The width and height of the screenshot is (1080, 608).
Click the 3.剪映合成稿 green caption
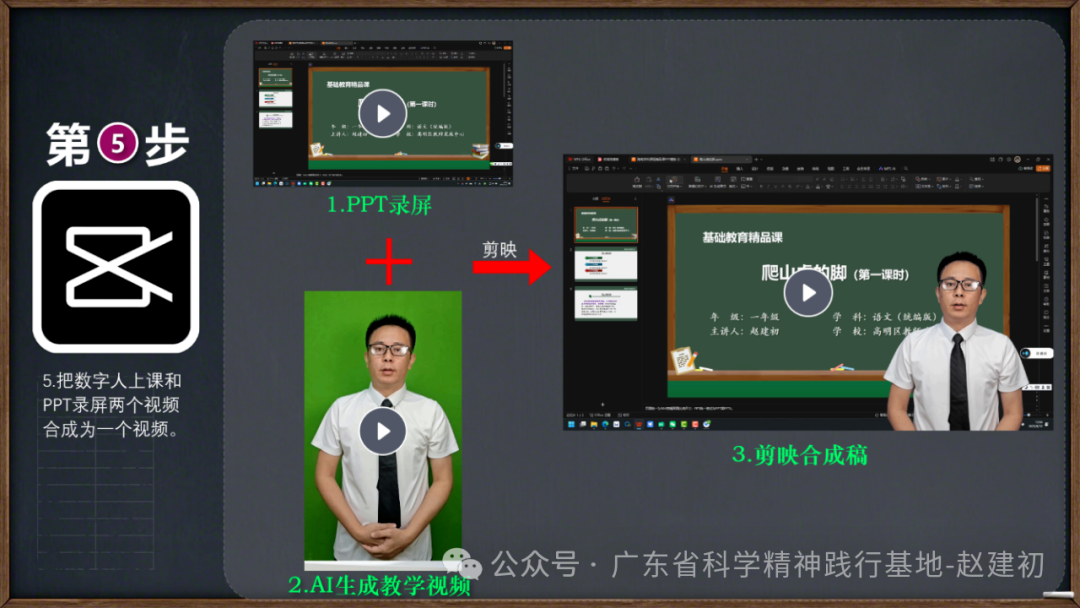pos(799,455)
